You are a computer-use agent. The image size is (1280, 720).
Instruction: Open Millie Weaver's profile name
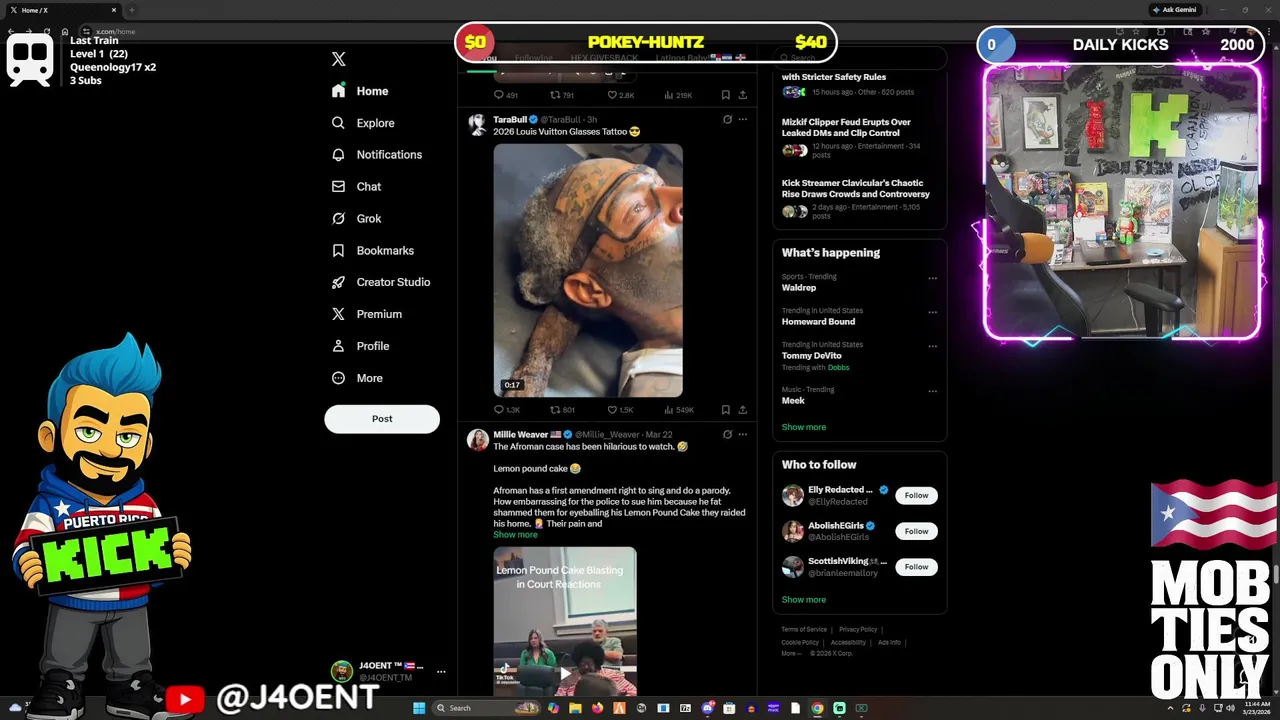tap(520, 434)
